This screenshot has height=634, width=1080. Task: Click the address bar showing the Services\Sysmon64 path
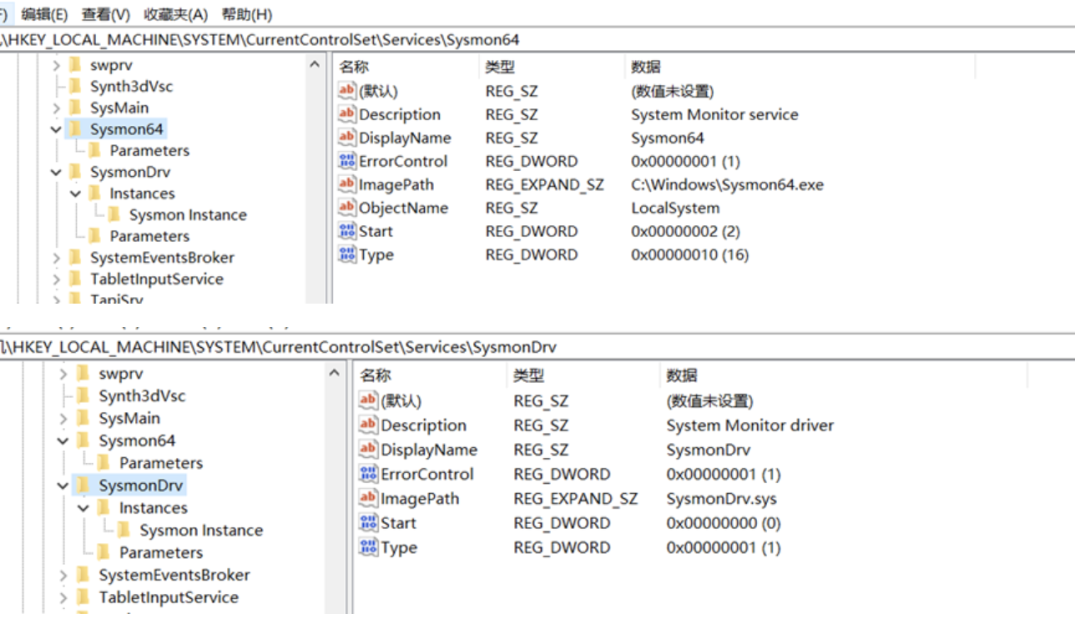537,39
